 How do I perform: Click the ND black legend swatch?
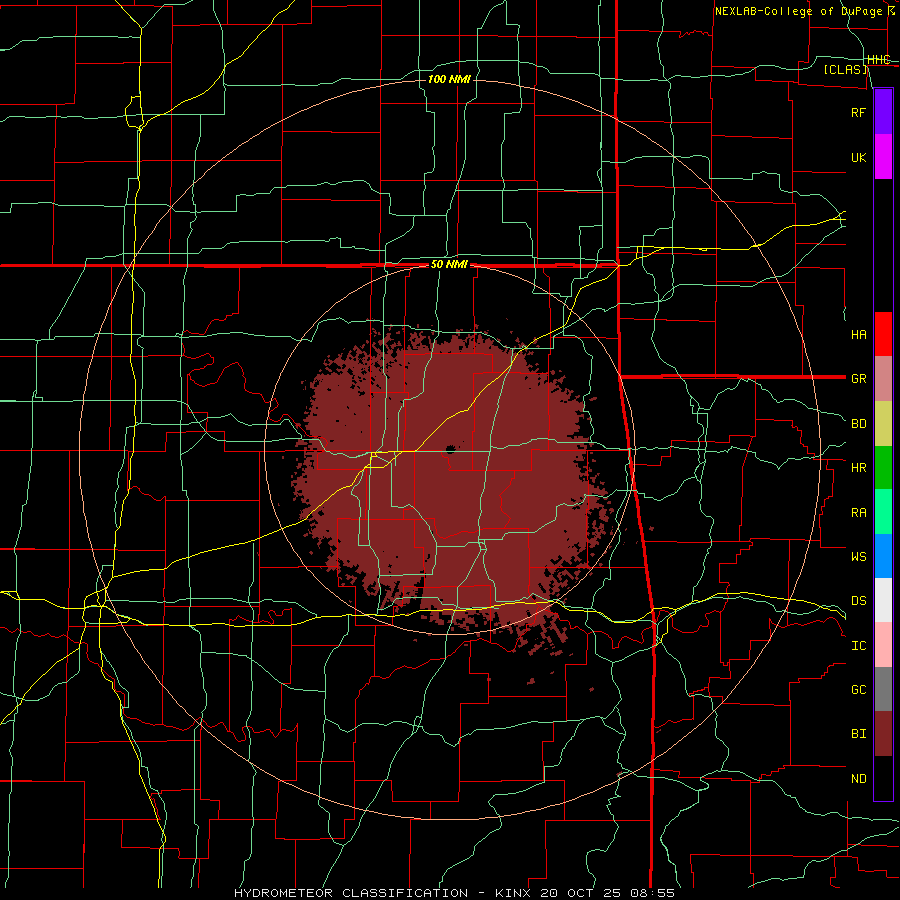[883, 778]
